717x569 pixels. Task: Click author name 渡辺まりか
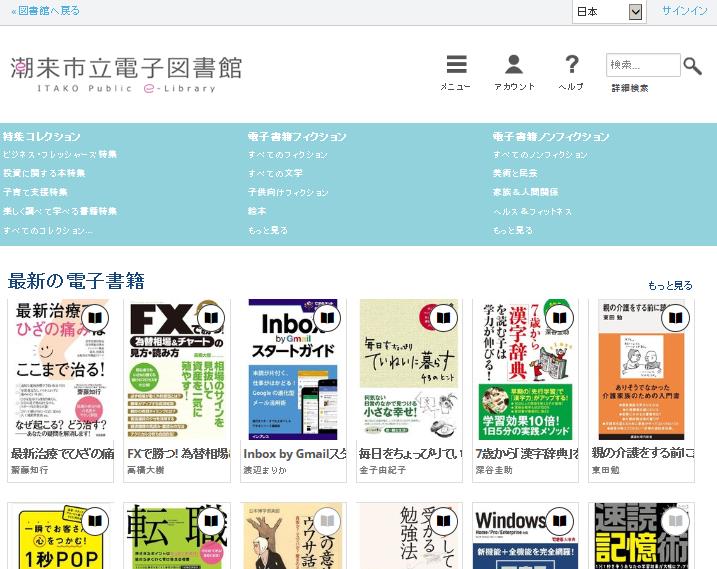(x=265, y=470)
